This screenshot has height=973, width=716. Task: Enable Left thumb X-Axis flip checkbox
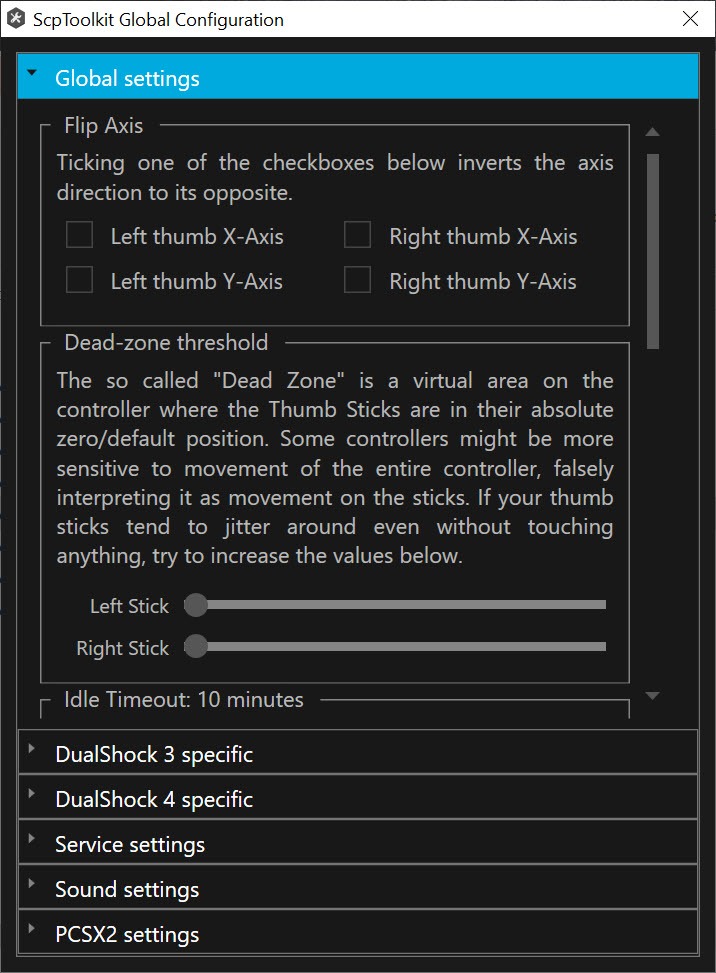tap(79, 235)
